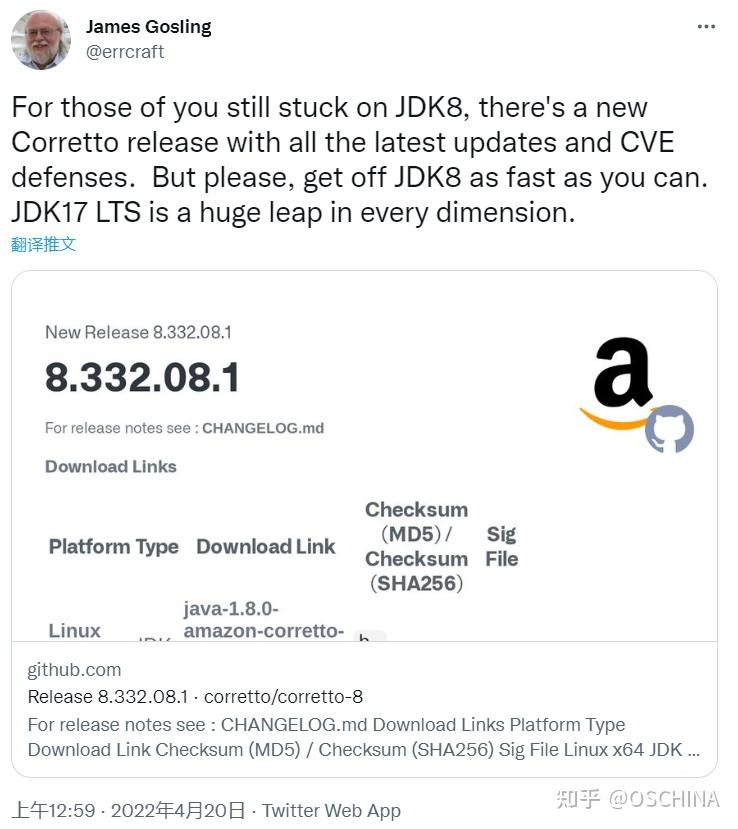The width and height of the screenshot is (738, 829).
Task: Click the 翻译推文 translate link
Action: coord(44,244)
